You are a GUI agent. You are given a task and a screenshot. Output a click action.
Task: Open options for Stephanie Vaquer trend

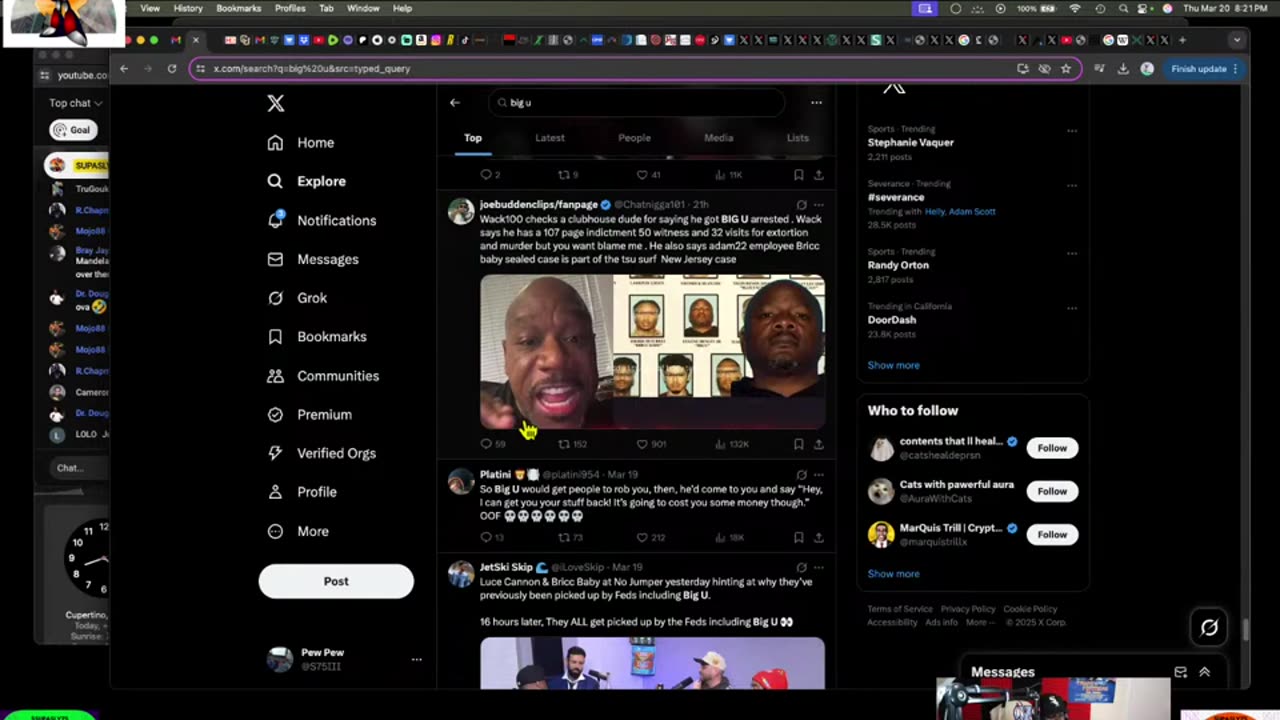tap(1072, 130)
